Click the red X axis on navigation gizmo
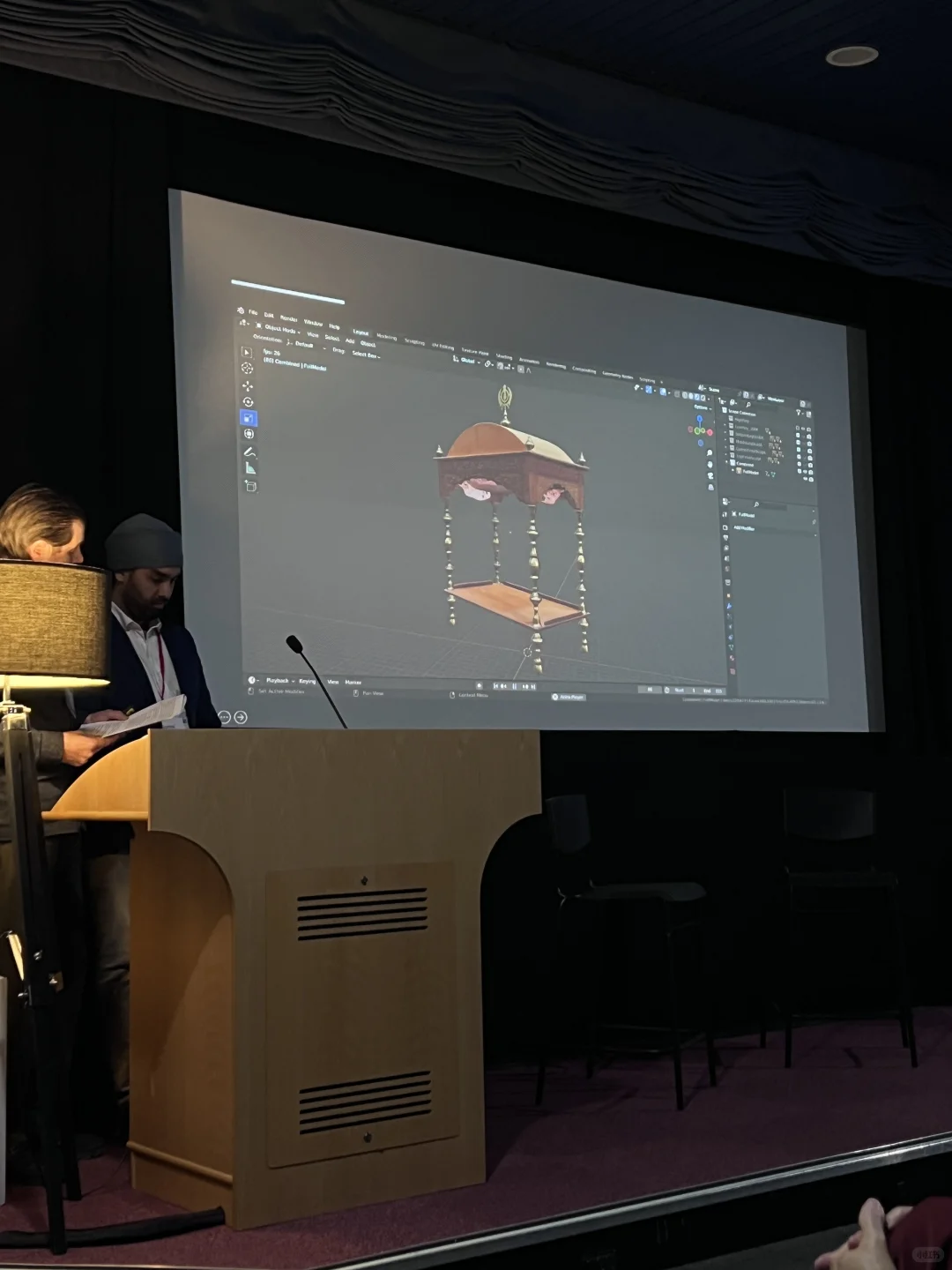The height and width of the screenshot is (1270, 952). (x=710, y=432)
